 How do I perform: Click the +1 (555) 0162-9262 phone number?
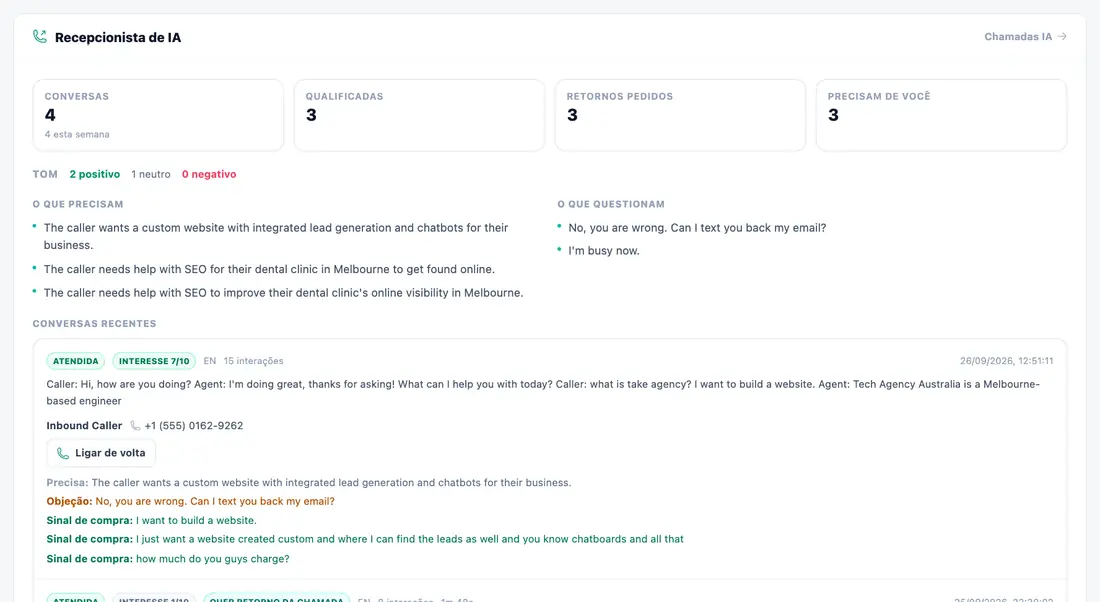coord(194,426)
